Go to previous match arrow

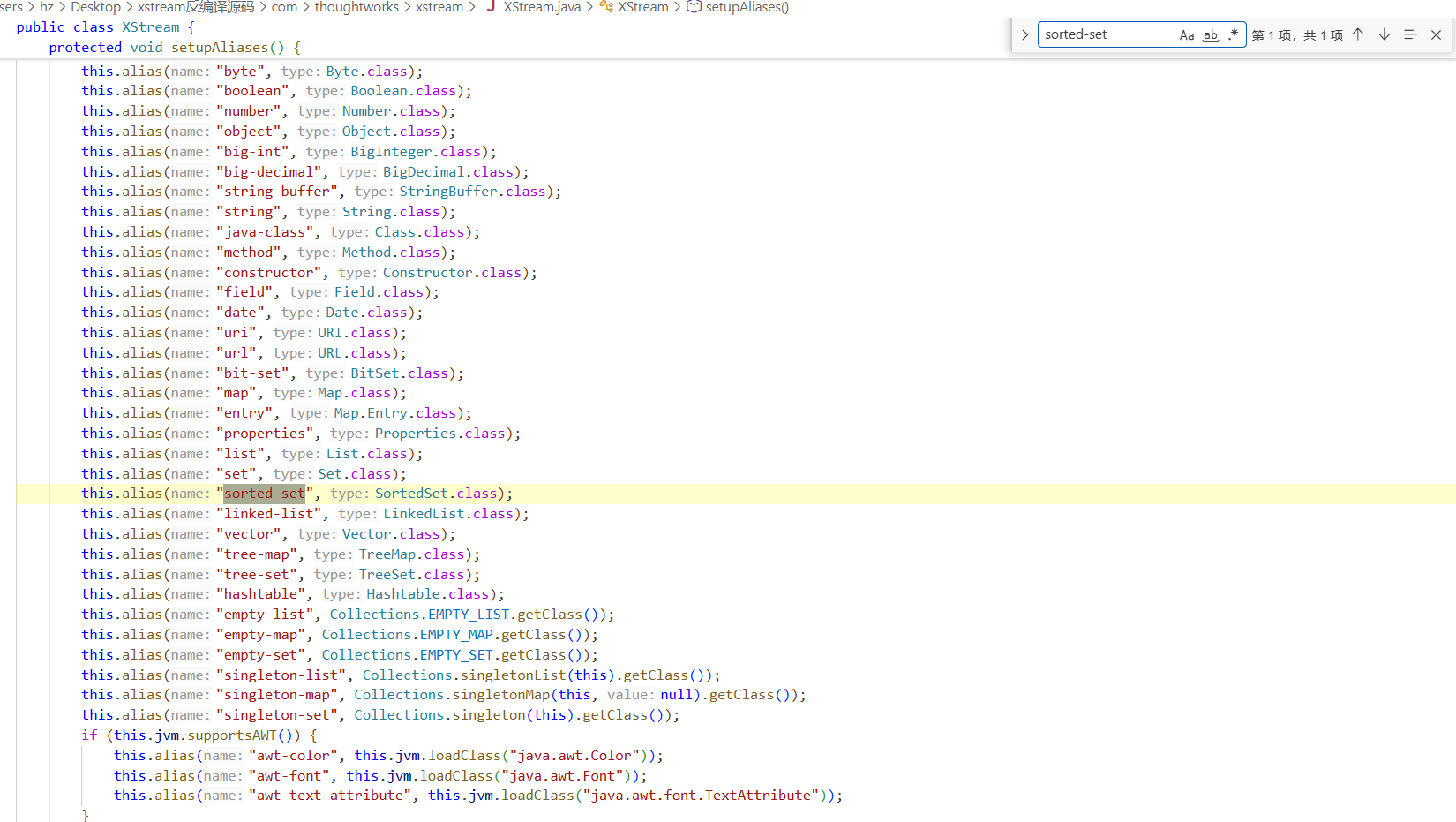[1358, 34]
